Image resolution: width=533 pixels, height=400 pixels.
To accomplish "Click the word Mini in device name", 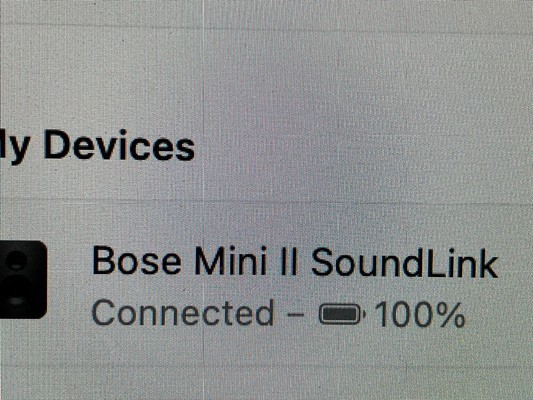I will pyautogui.click(x=232, y=261).
